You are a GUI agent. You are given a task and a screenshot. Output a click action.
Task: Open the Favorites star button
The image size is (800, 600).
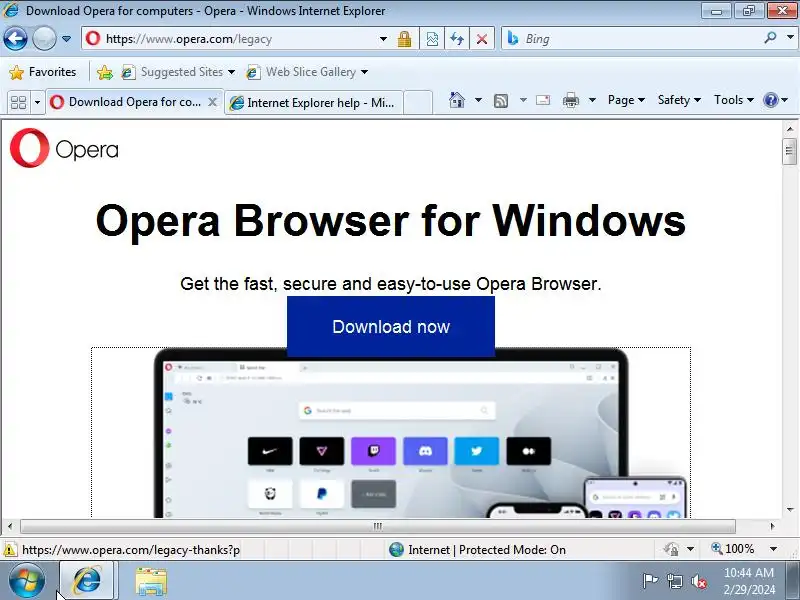43,72
